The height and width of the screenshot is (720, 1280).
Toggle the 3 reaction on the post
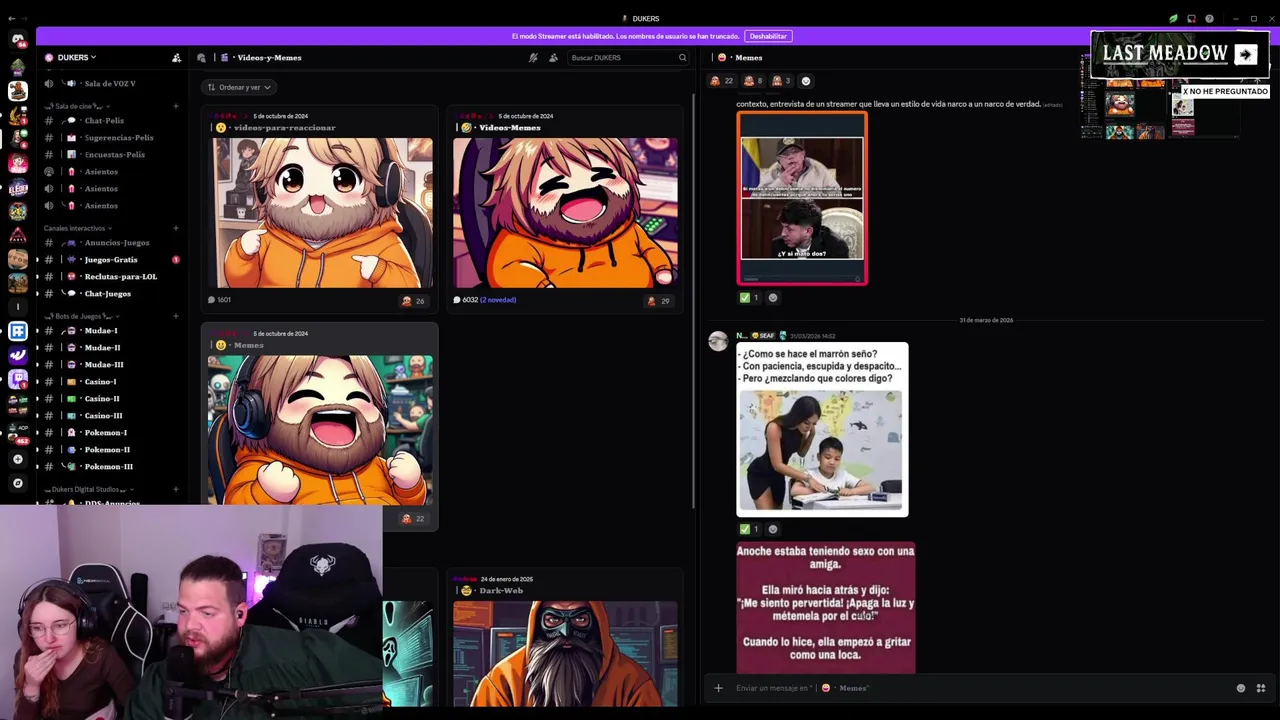point(780,81)
